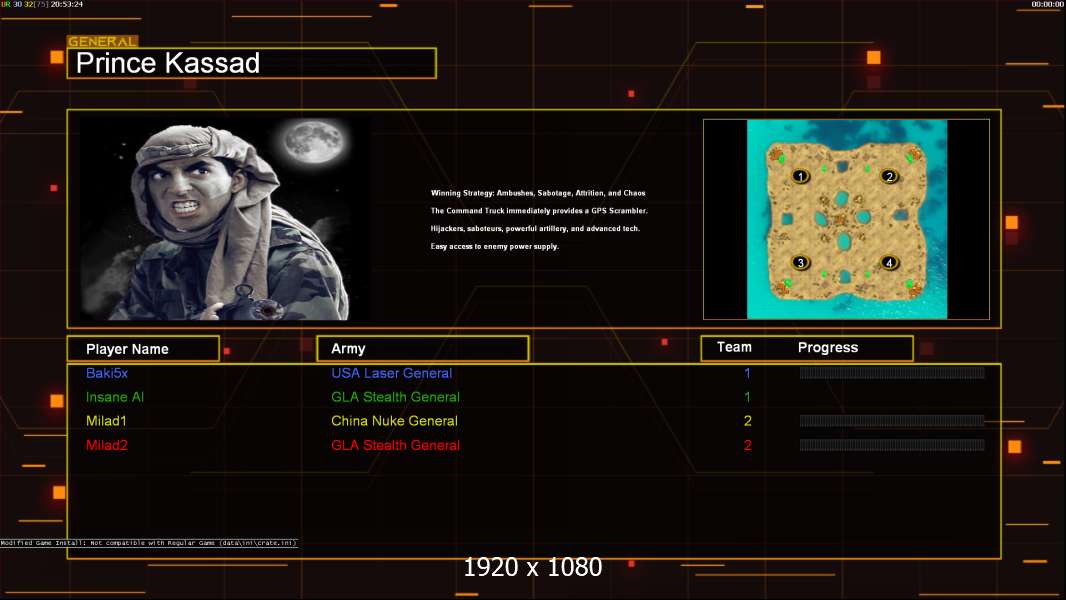Click Milad2's GLA Stealth General entry

(396, 445)
